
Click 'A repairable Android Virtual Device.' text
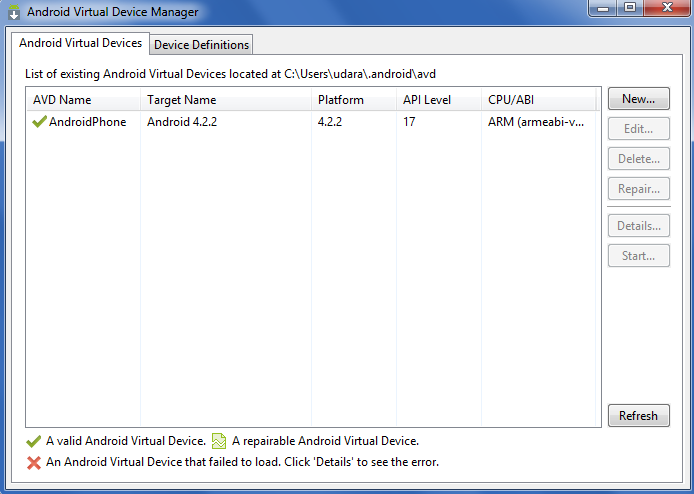tap(325, 441)
